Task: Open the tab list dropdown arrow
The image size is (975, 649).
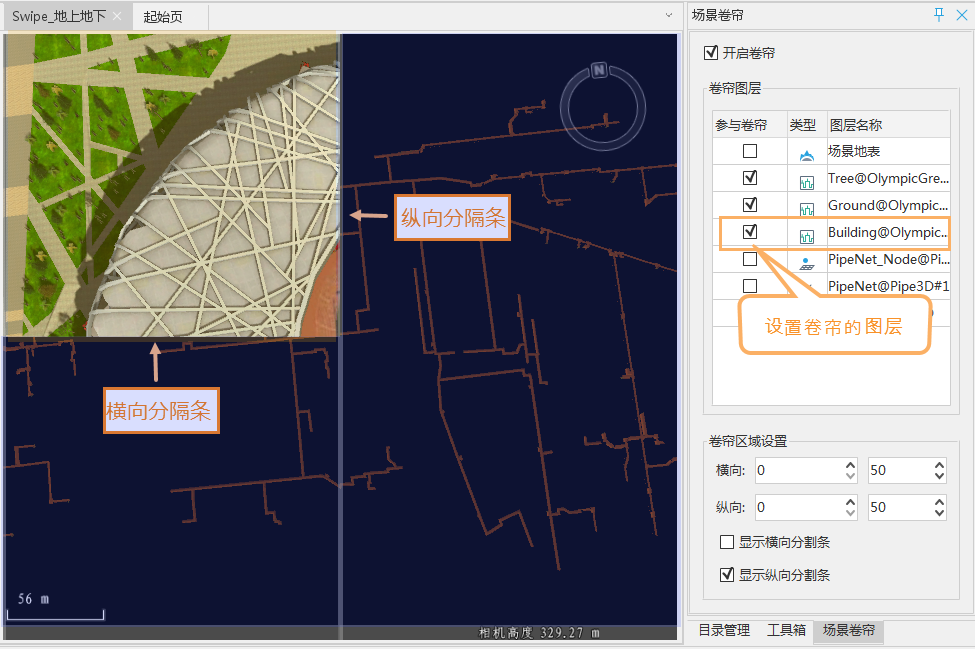Action: tap(669, 16)
